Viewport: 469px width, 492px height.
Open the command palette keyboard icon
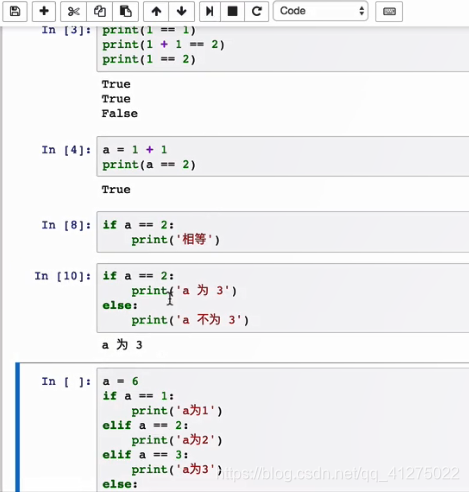coord(389,11)
